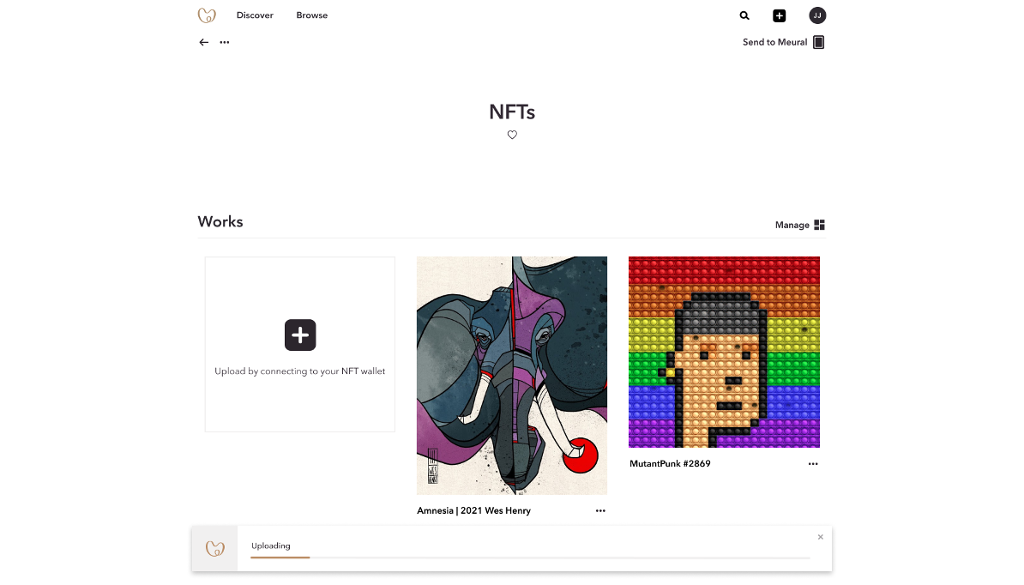Dismiss the Uploading notification

[820, 537]
